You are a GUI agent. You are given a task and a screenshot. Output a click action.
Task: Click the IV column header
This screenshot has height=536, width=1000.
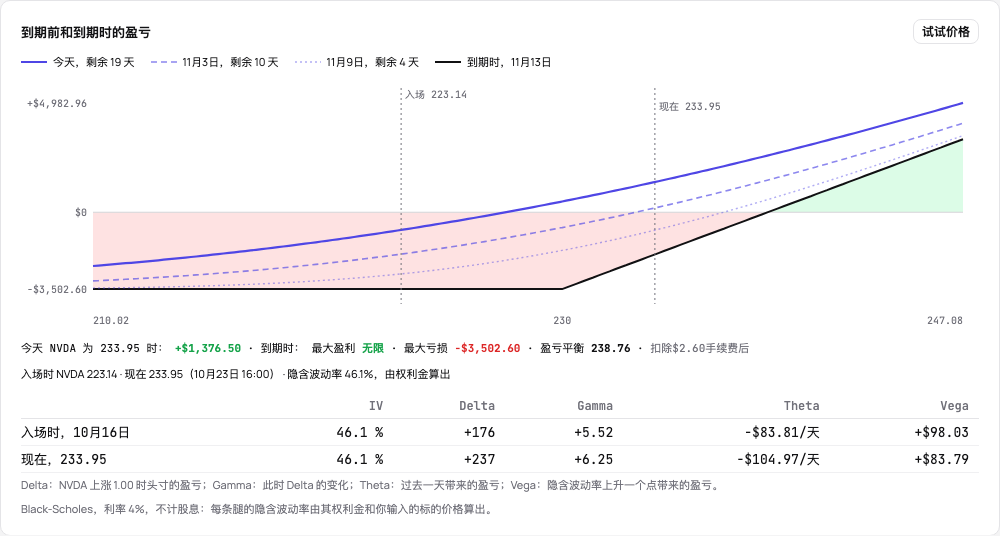point(376,406)
